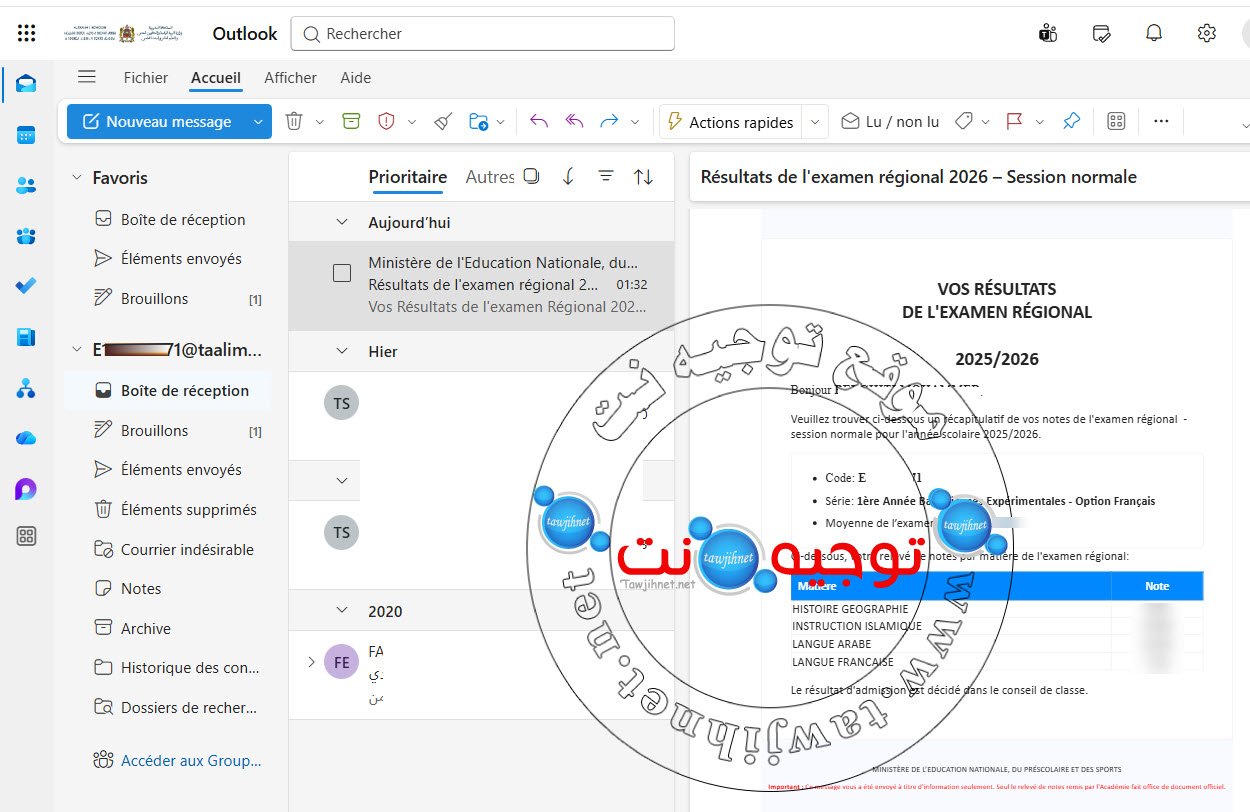This screenshot has width=1250, height=812.
Task: Open the OneDrive cloud icon in the sidebar
Action: (x=27, y=438)
